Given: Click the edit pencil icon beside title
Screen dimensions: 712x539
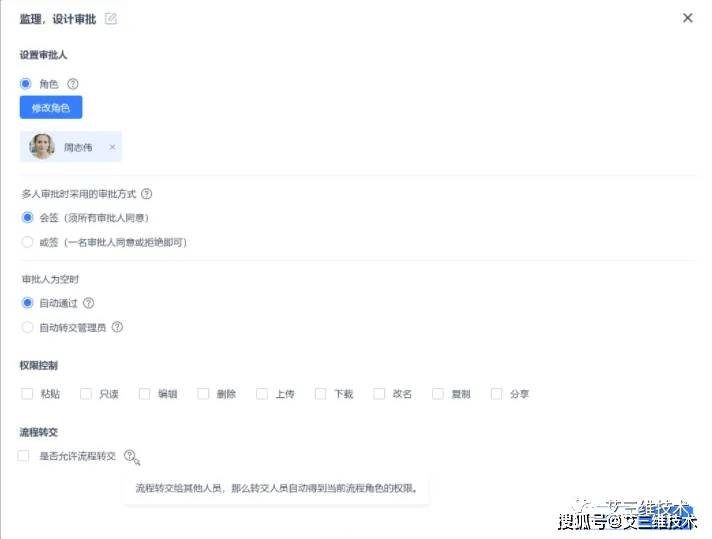Looking at the screenshot, I should [111, 19].
